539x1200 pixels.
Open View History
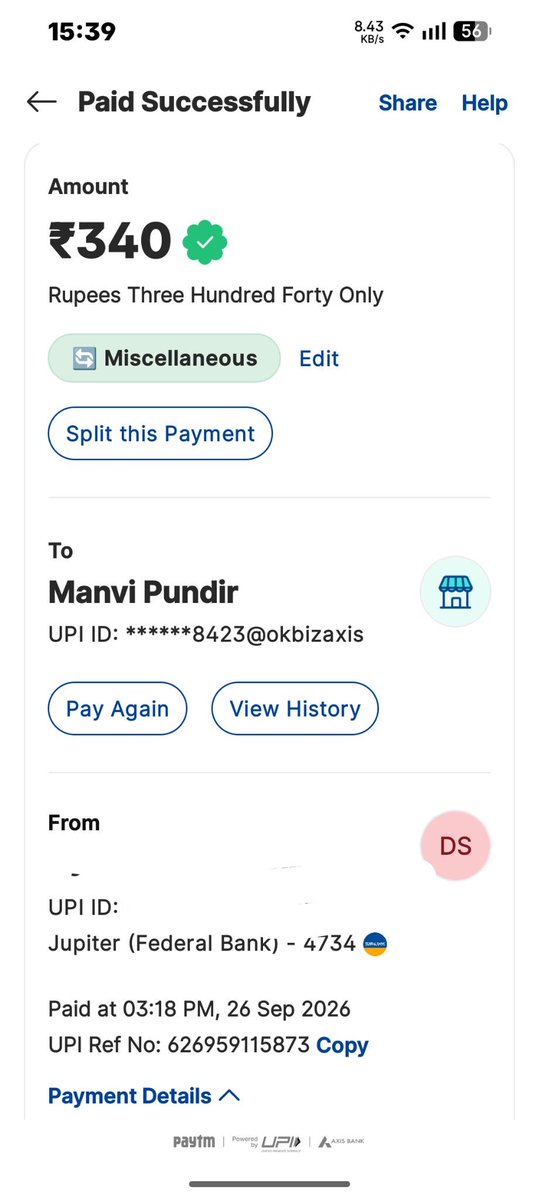[295, 709]
